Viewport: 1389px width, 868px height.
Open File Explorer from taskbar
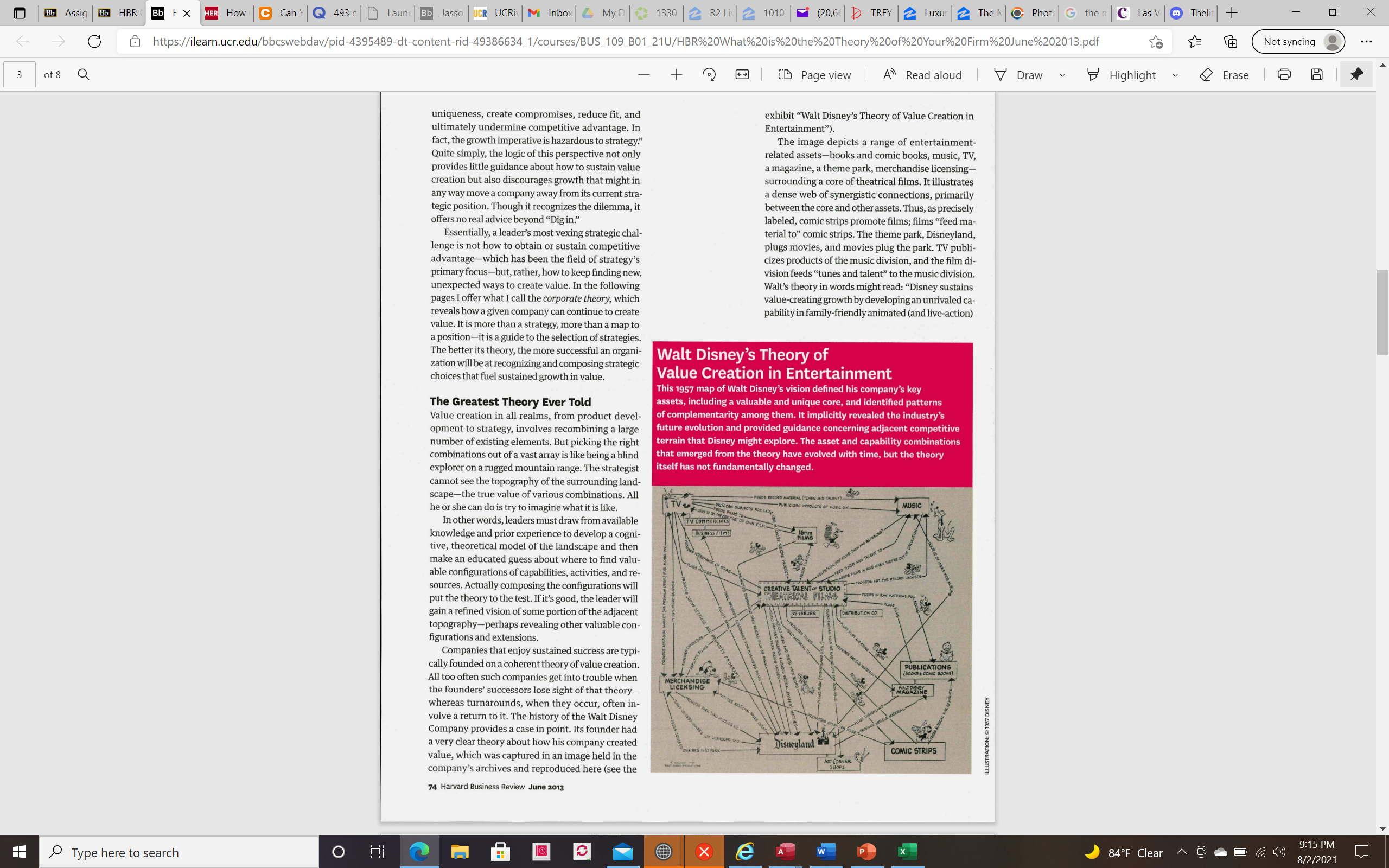click(x=460, y=852)
